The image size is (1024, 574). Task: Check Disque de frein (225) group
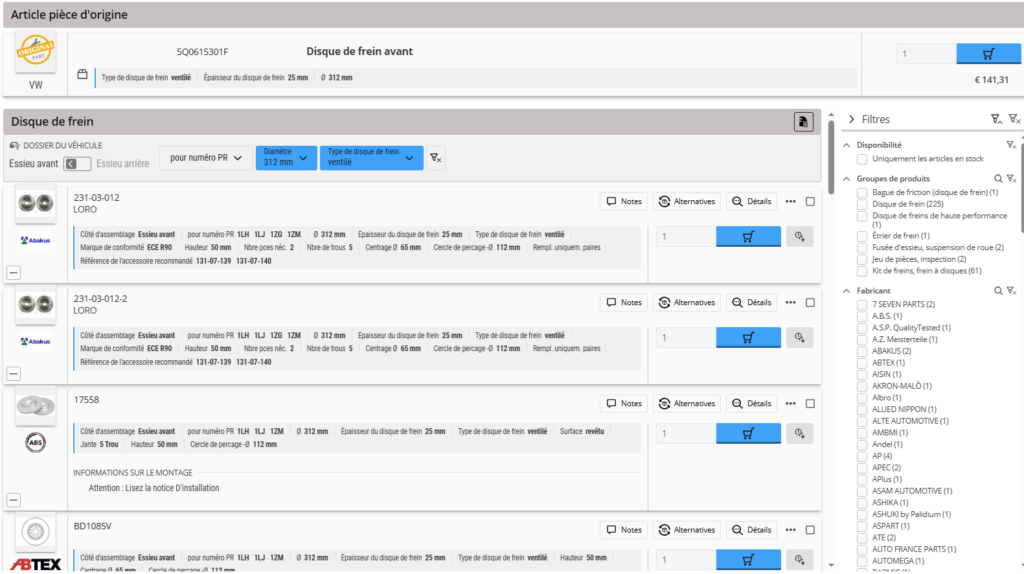(862, 204)
